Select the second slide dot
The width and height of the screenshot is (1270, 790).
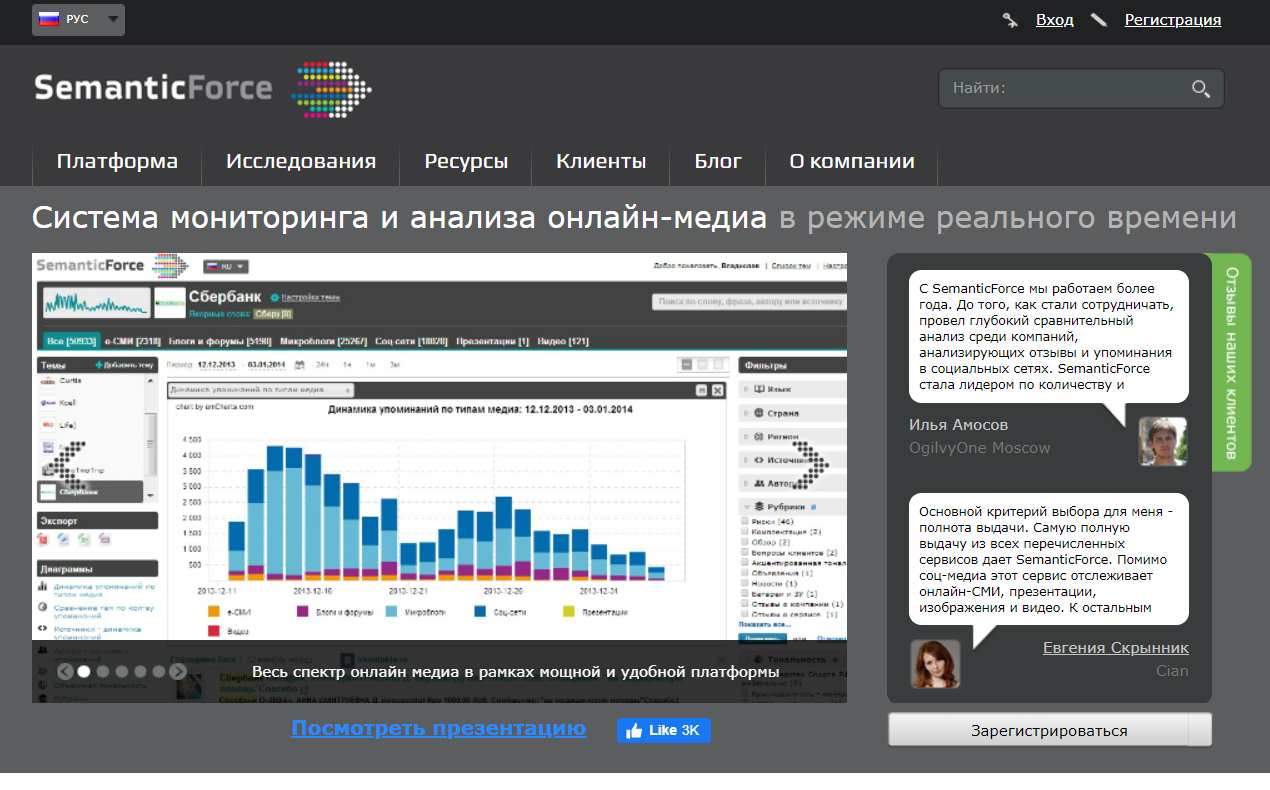coord(103,672)
